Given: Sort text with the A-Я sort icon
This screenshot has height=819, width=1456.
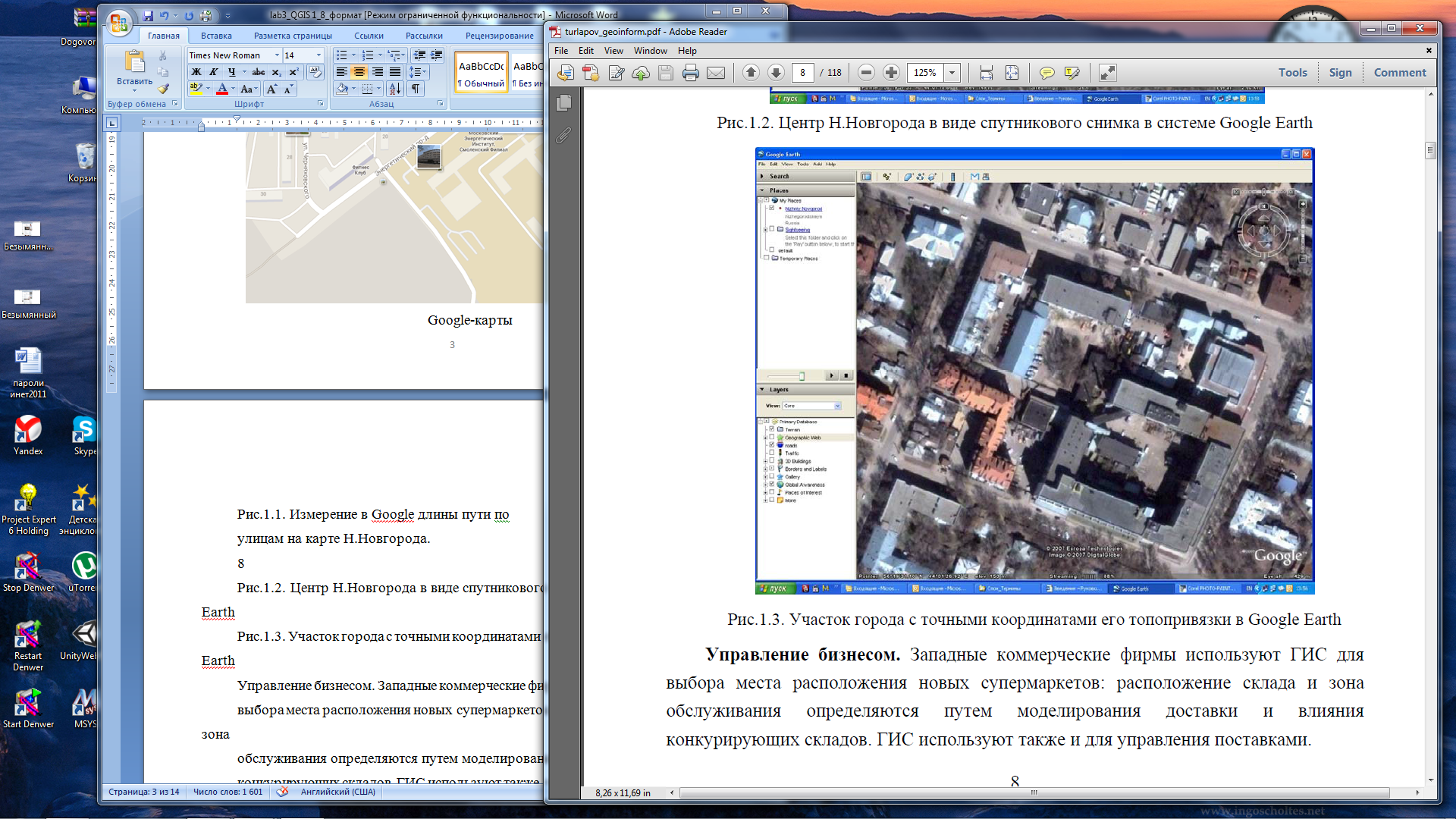Looking at the screenshot, I should point(394,89).
